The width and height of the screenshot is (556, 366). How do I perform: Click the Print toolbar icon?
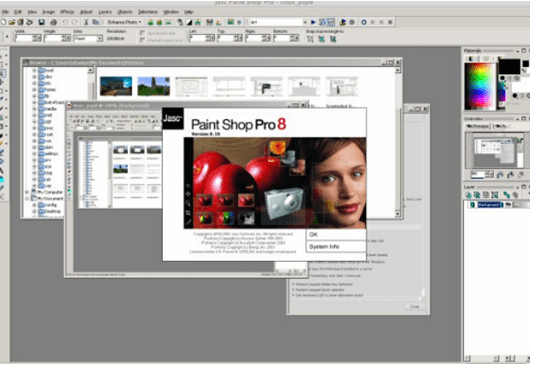[54, 22]
